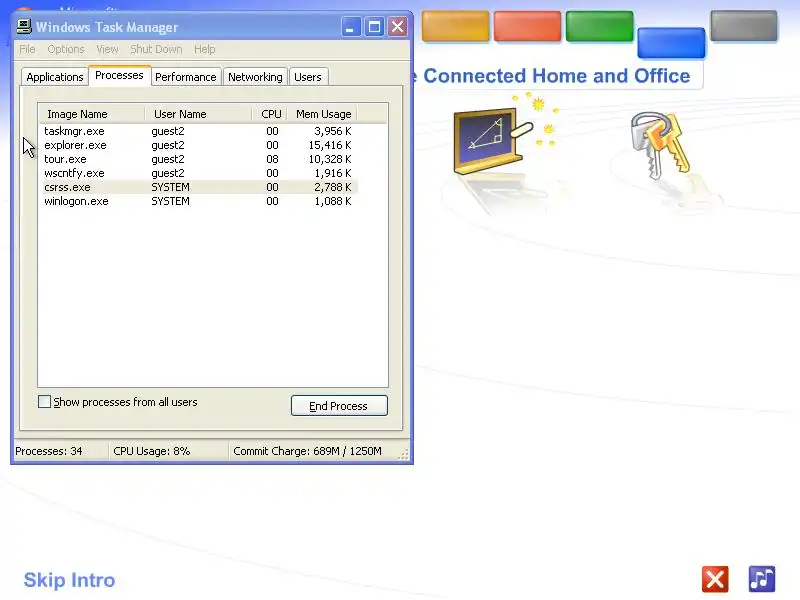Screen dimensions: 800x600
Task: Click the Skip Intro link
Action: (x=69, y=580)
